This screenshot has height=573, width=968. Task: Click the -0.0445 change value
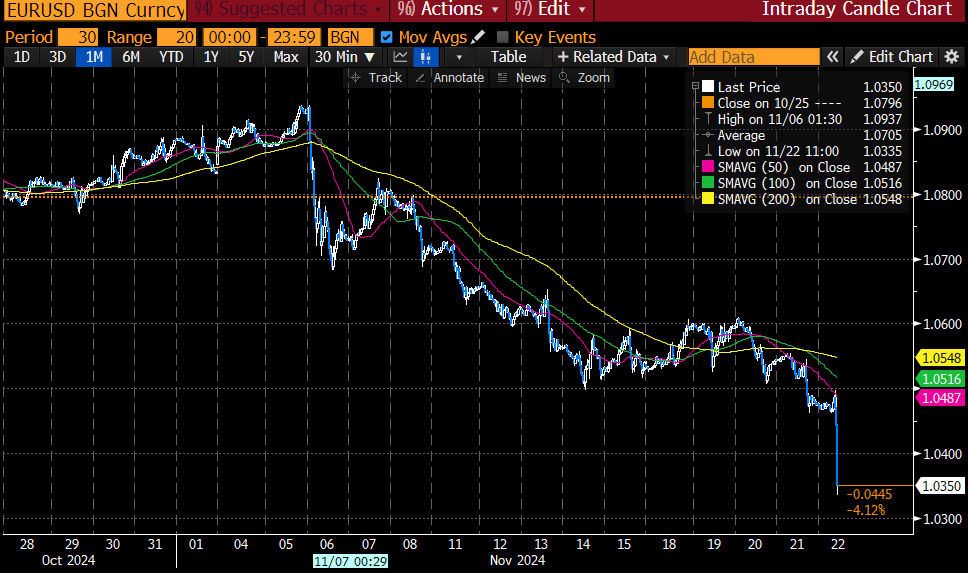[x=869, y=494]
